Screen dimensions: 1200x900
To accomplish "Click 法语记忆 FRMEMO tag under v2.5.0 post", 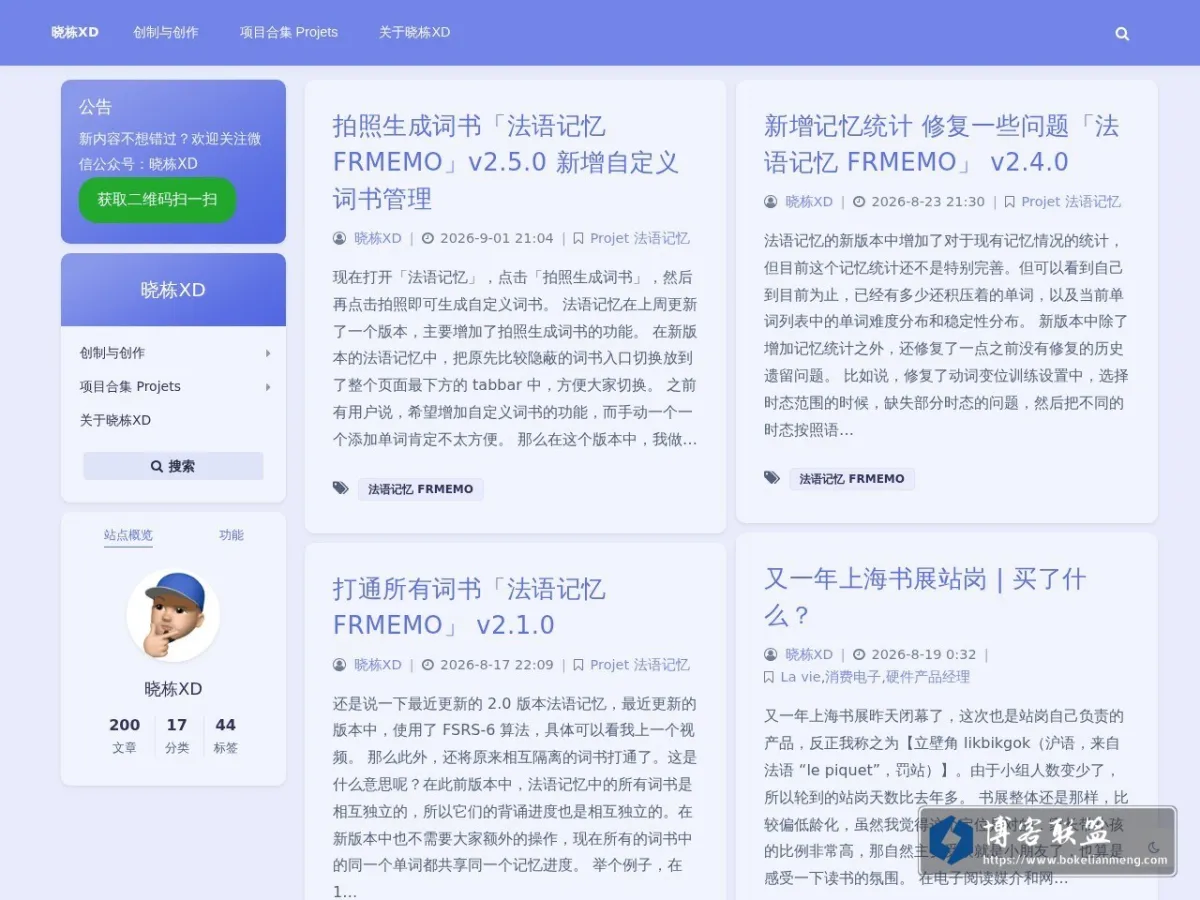I will [x=421, y=489].
